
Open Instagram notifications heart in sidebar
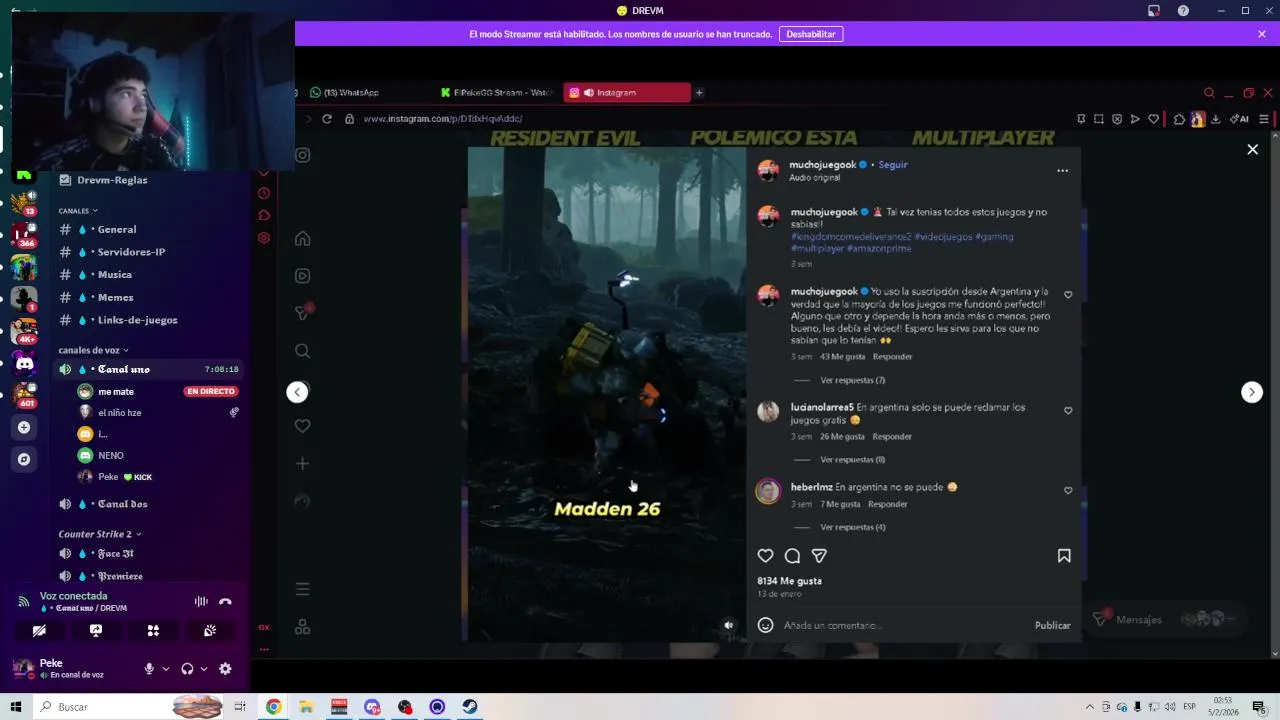click(x=302, y=426)
